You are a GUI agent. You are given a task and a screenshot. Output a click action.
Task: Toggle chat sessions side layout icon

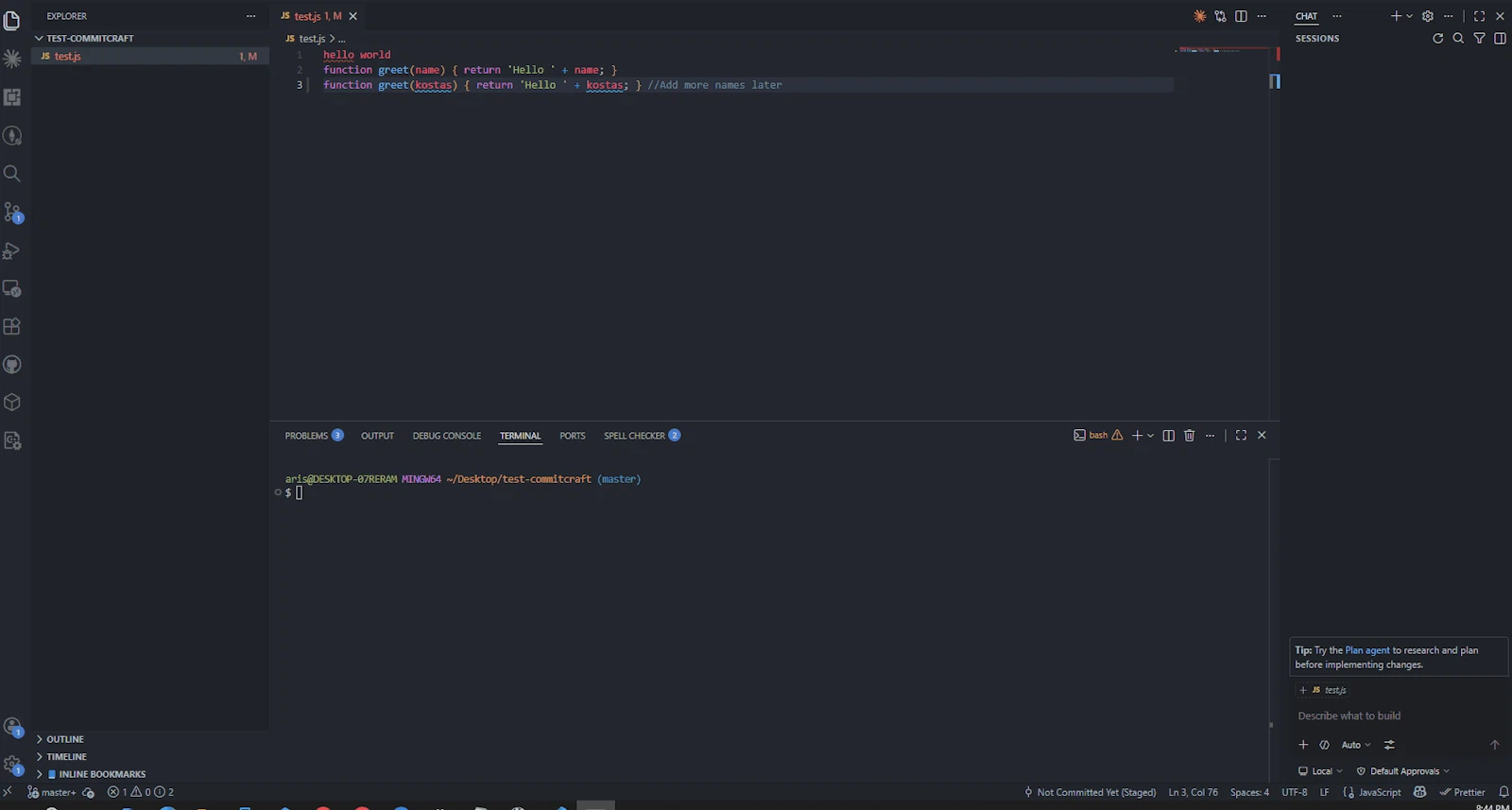pyautogui.click(x=1500, y=39)
